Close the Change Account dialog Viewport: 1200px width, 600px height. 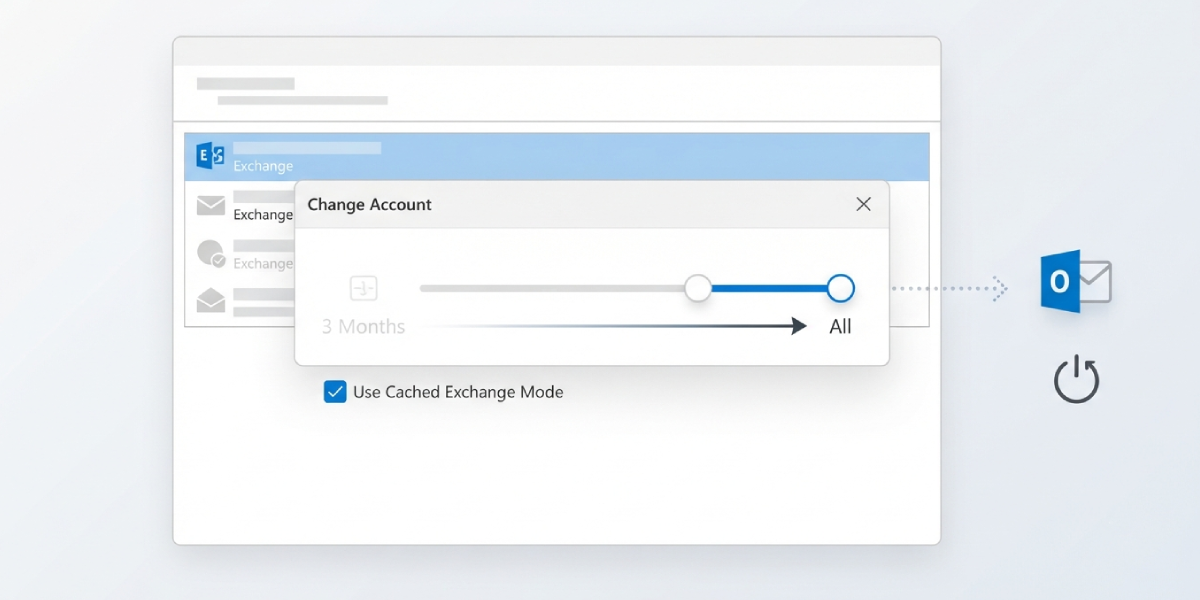click(864, 204)
